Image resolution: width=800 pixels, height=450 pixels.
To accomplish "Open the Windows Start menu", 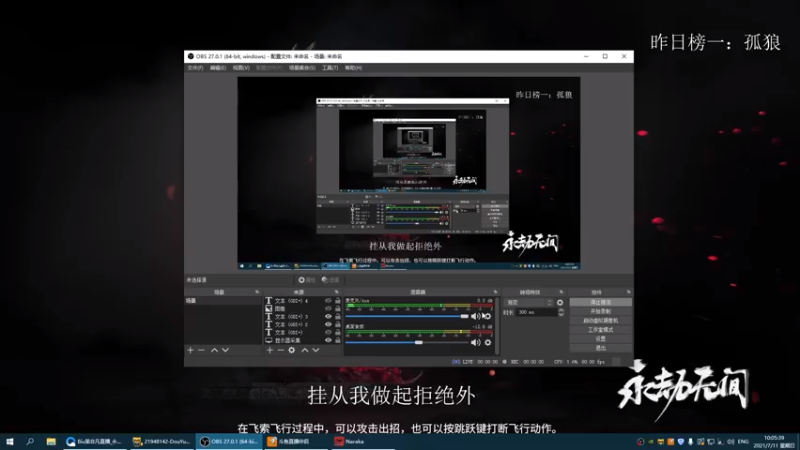I will (10, 441).
